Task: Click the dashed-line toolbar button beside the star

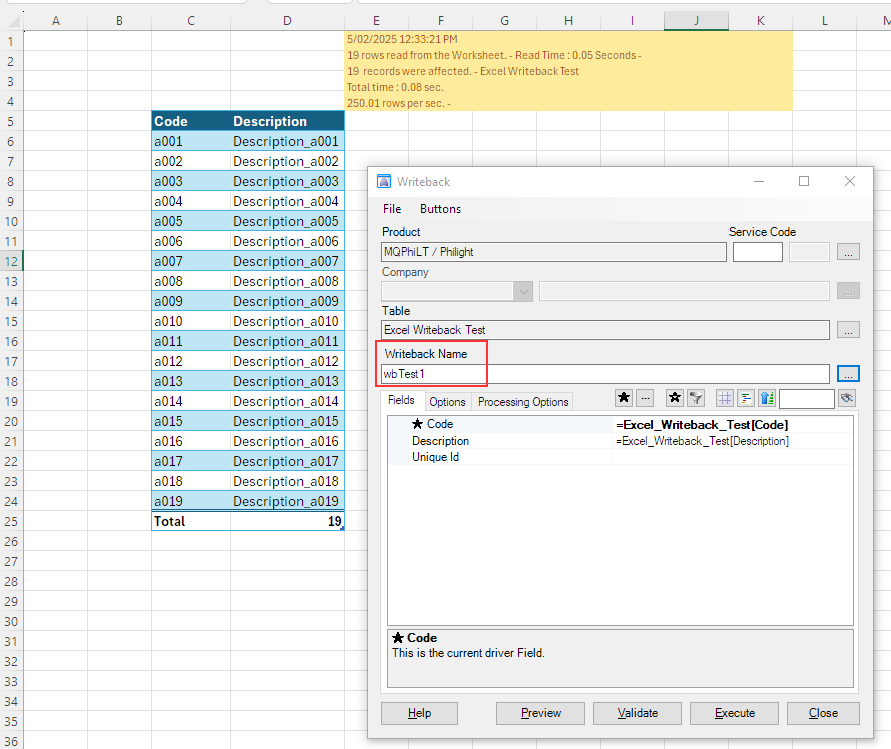Action: coord(645,398)
